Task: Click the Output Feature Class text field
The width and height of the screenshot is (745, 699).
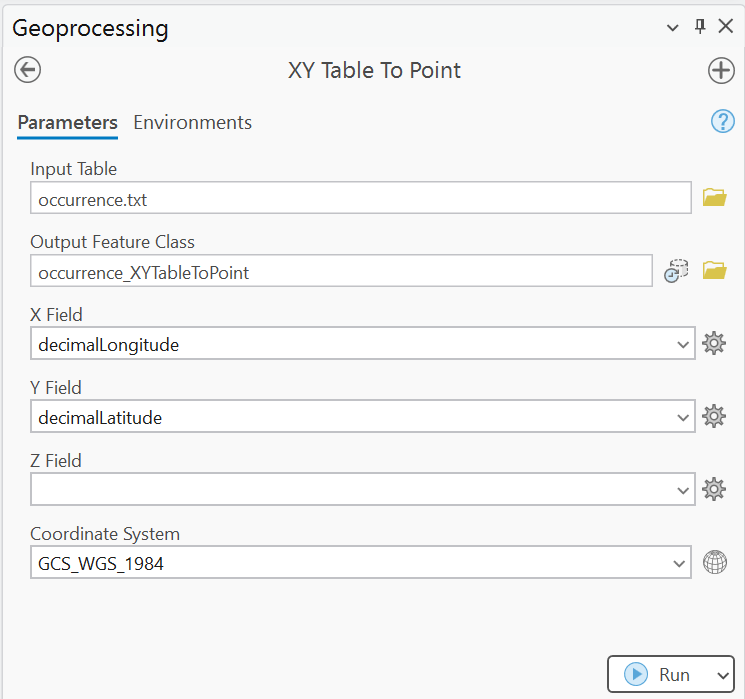Action: tap(340, 271)
